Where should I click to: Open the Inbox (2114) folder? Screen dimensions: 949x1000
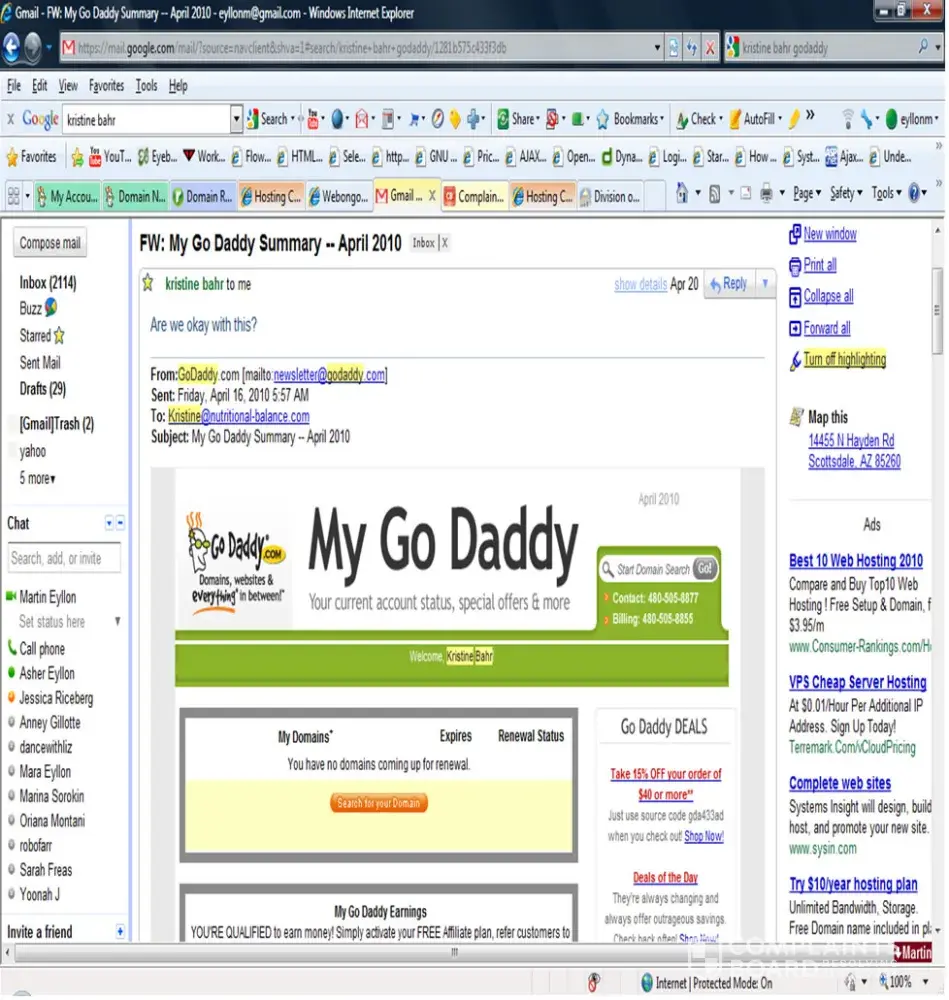(x=48, y=283)
